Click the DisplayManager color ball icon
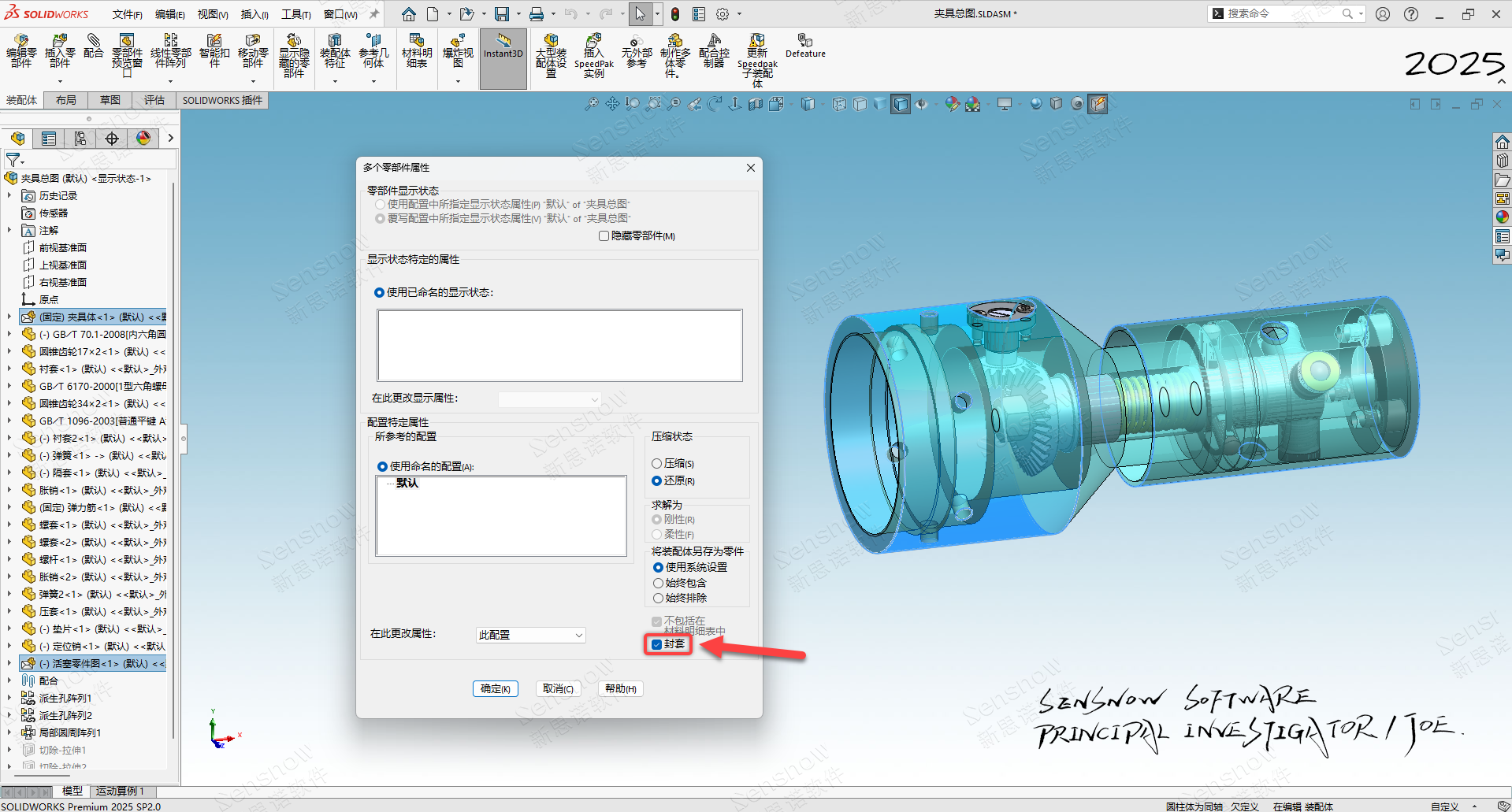Screen dimensions: 1512x812 click(143, 139)
